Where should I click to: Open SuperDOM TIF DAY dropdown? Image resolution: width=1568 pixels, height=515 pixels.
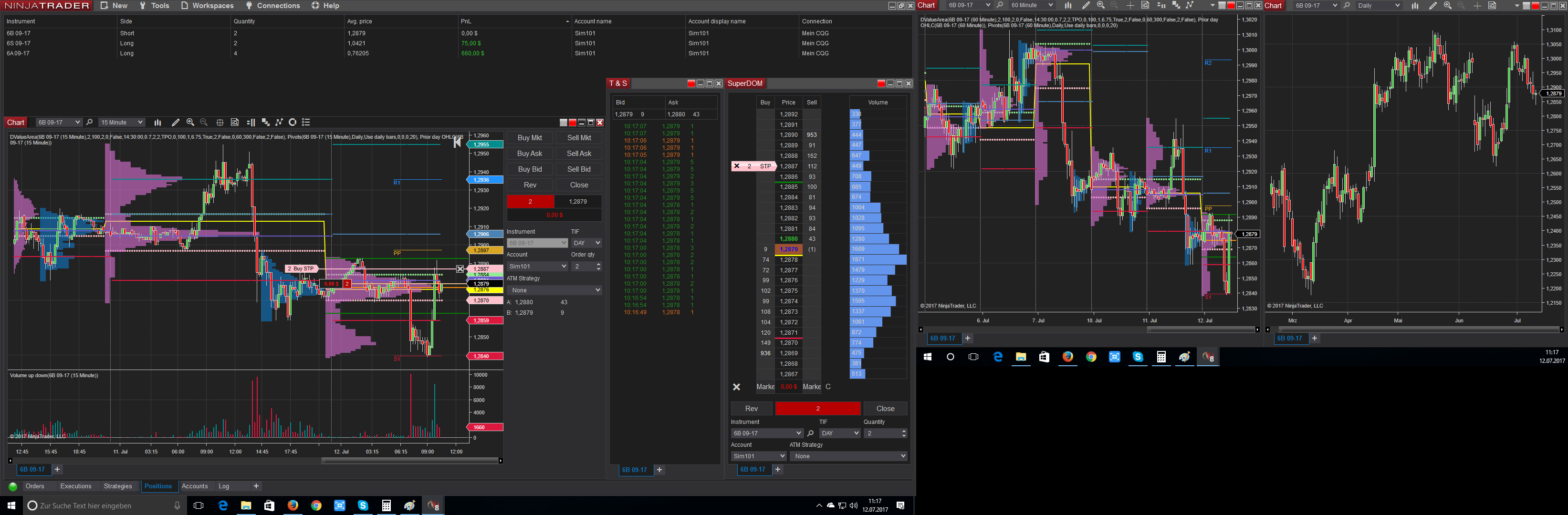[839, 433]
